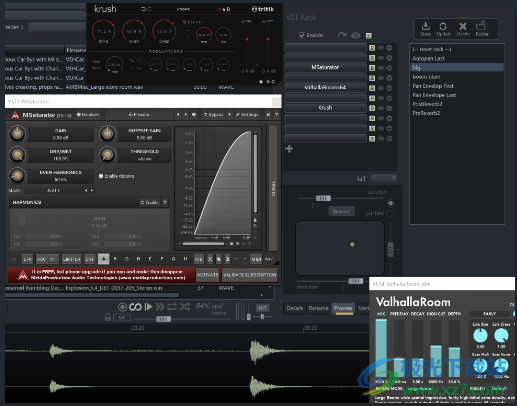Remove ValhallaRoom from rack with minus icon

[389, 88]
